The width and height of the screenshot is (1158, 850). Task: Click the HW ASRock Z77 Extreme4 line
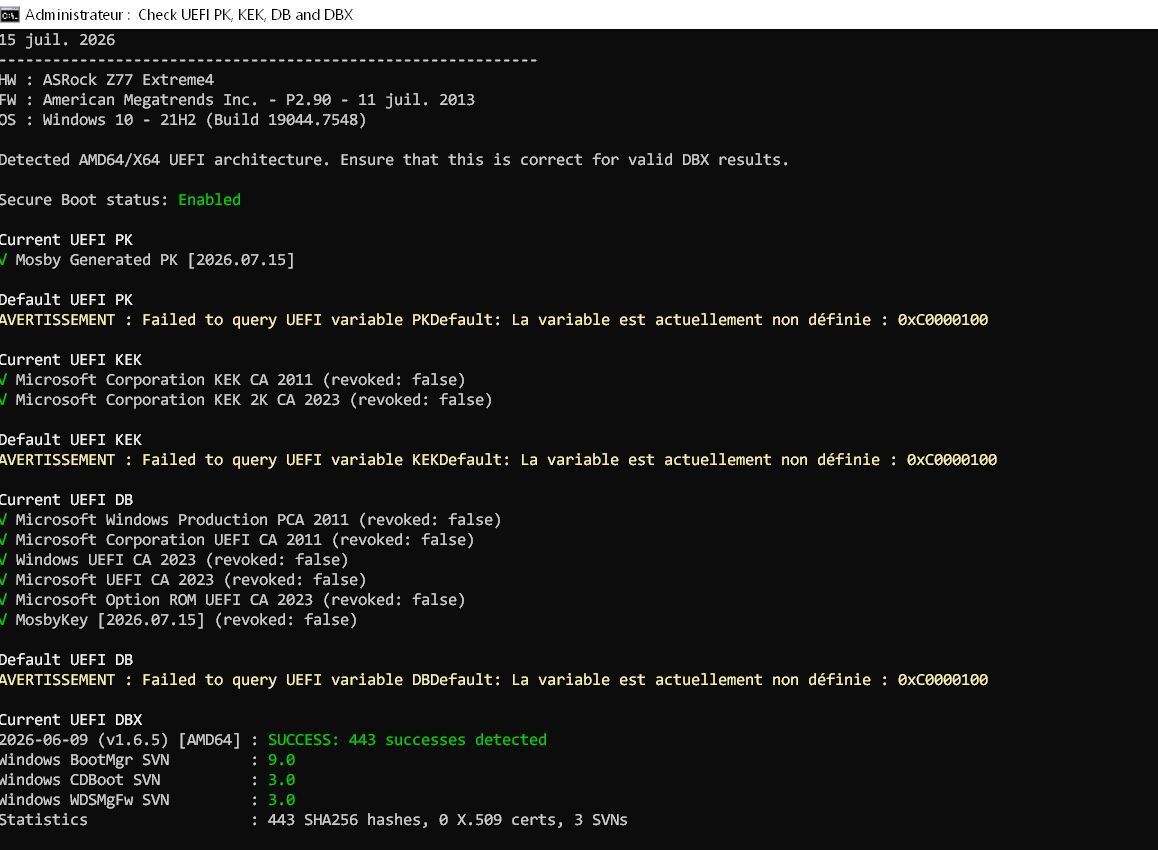(x=107, y=80)
